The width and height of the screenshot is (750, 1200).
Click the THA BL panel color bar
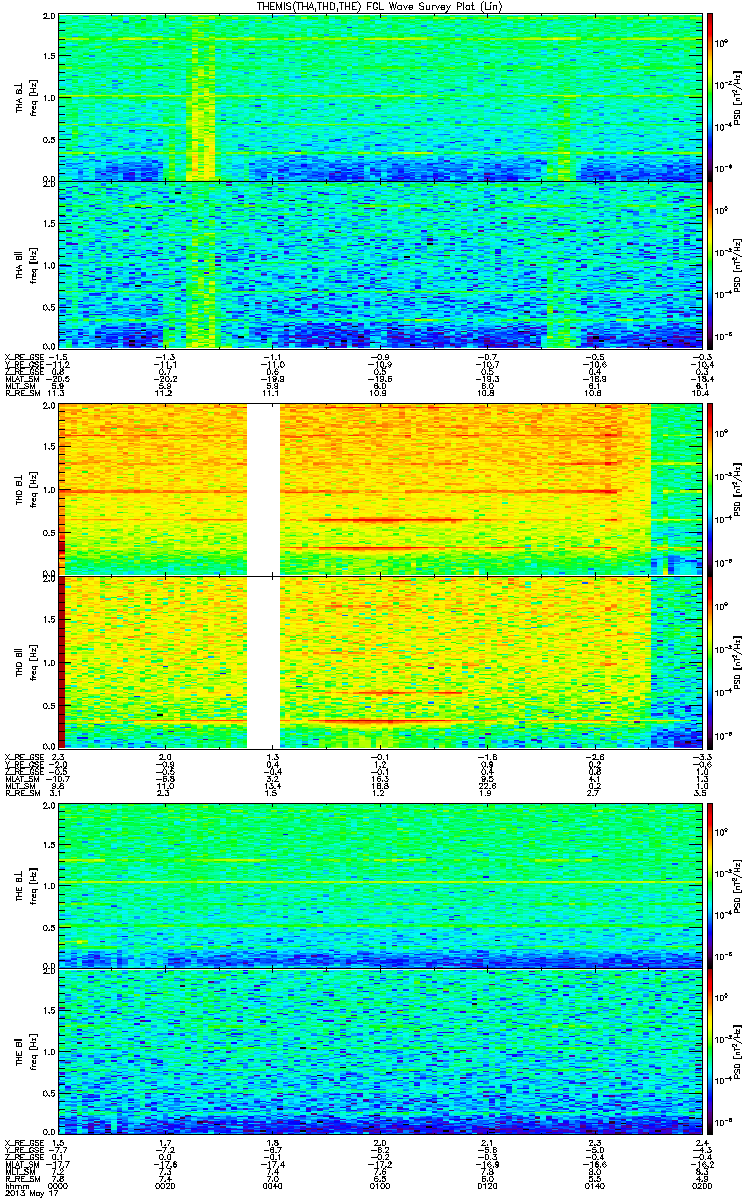(x=711, y=96)
